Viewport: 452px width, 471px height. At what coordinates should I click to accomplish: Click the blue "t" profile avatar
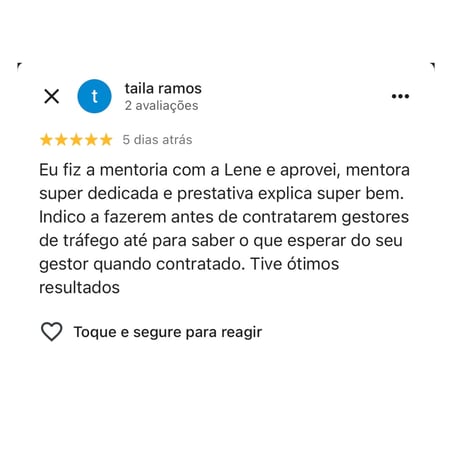[x=94, y=96]
